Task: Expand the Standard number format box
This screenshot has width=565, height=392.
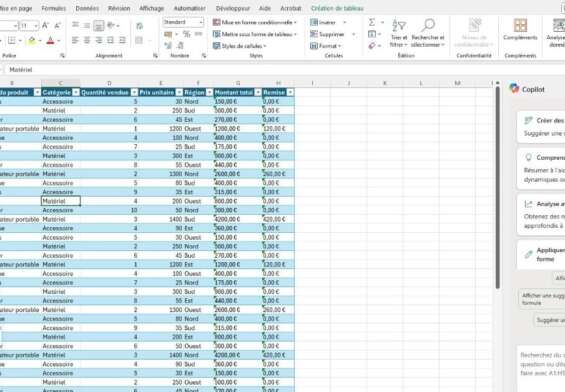Action: (183, 22)
